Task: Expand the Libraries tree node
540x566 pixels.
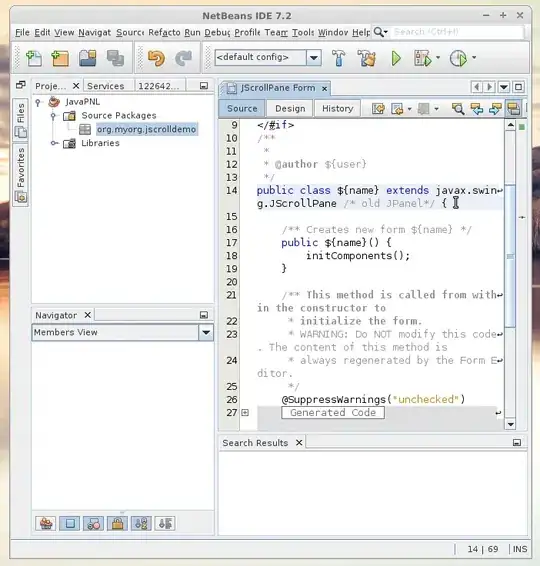Action: click(54, 143)
